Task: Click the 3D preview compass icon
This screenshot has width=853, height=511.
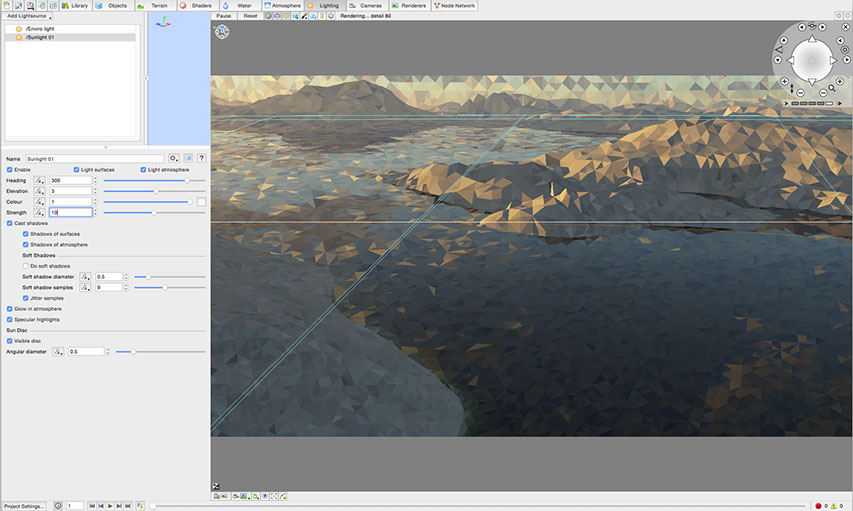Action: (x=221, y=32)
